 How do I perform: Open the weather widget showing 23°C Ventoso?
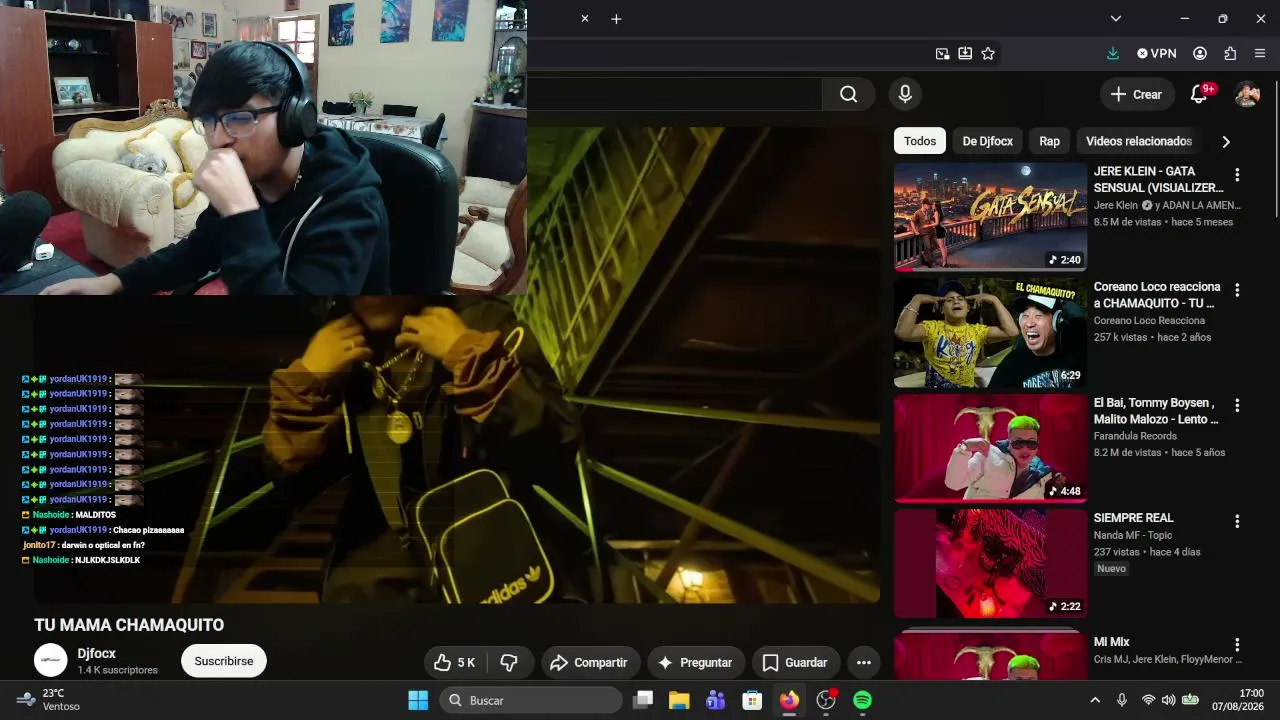pyautogui.click(x=50, y=700)
